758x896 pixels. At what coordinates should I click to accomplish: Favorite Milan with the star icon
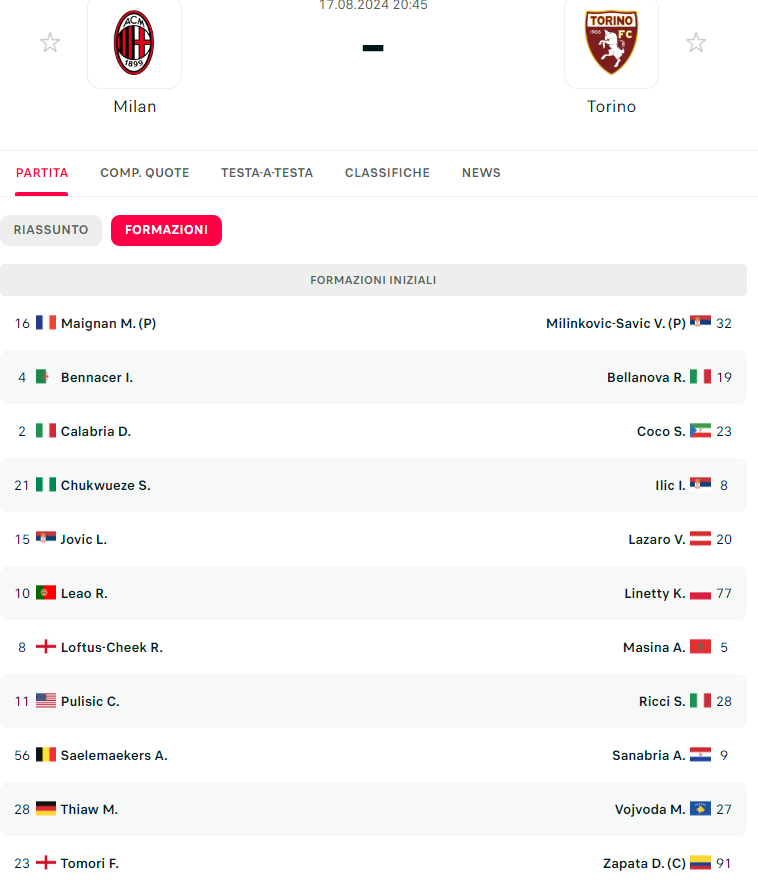(x=50, y=43)
